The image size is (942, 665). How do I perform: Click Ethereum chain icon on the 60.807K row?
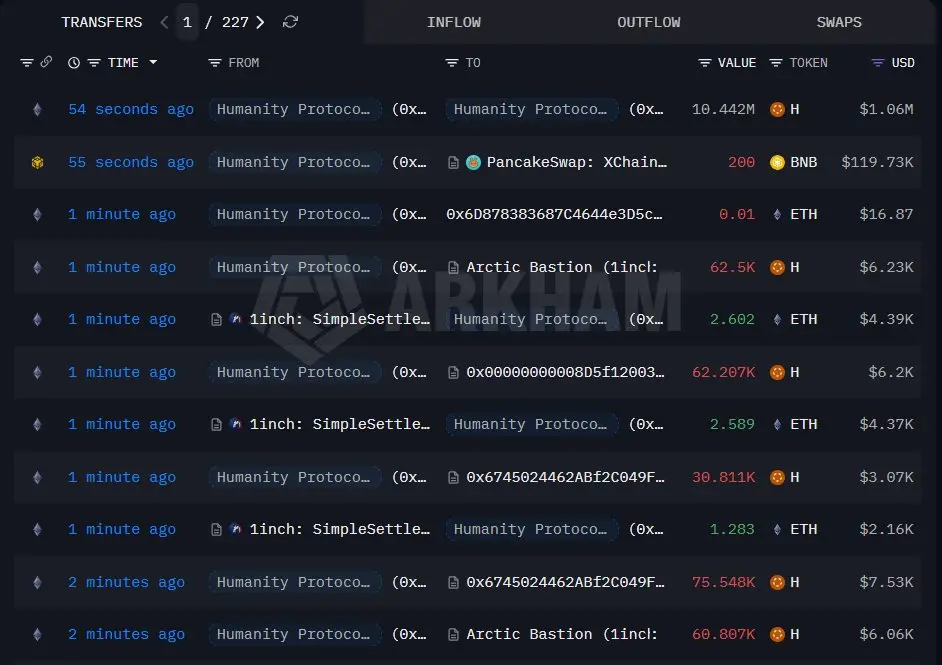[x=37, y=634]
